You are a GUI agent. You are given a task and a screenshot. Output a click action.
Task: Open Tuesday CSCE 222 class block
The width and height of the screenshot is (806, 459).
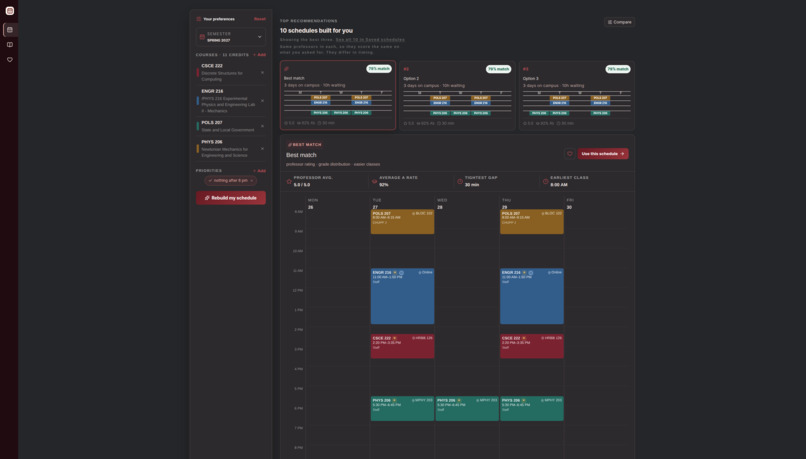[x=402, y=346]
